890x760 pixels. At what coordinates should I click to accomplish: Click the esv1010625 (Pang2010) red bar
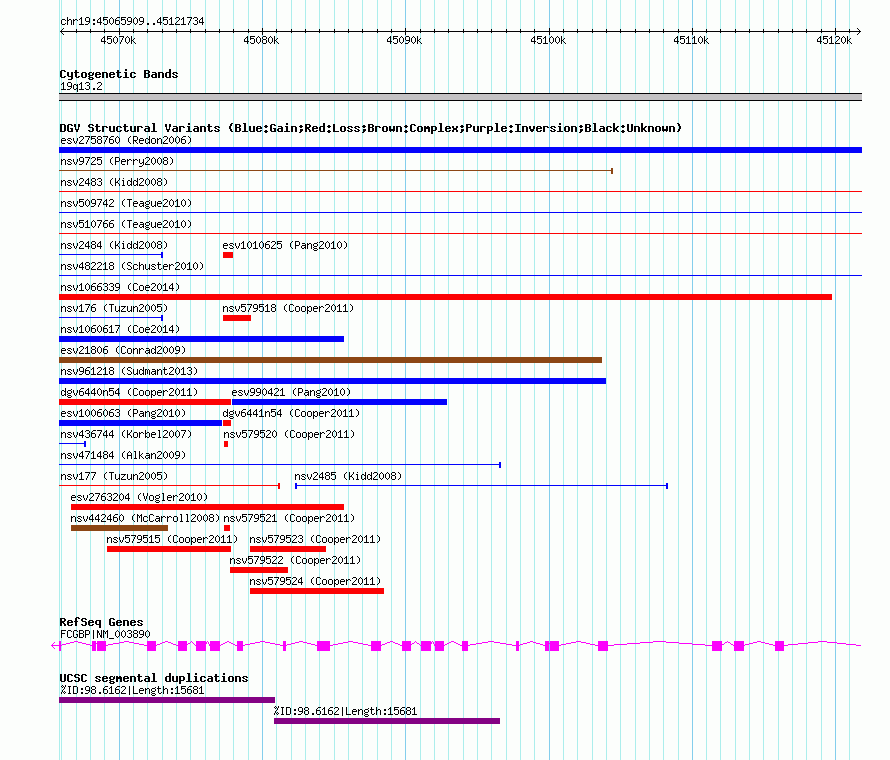tap(228, 255)
